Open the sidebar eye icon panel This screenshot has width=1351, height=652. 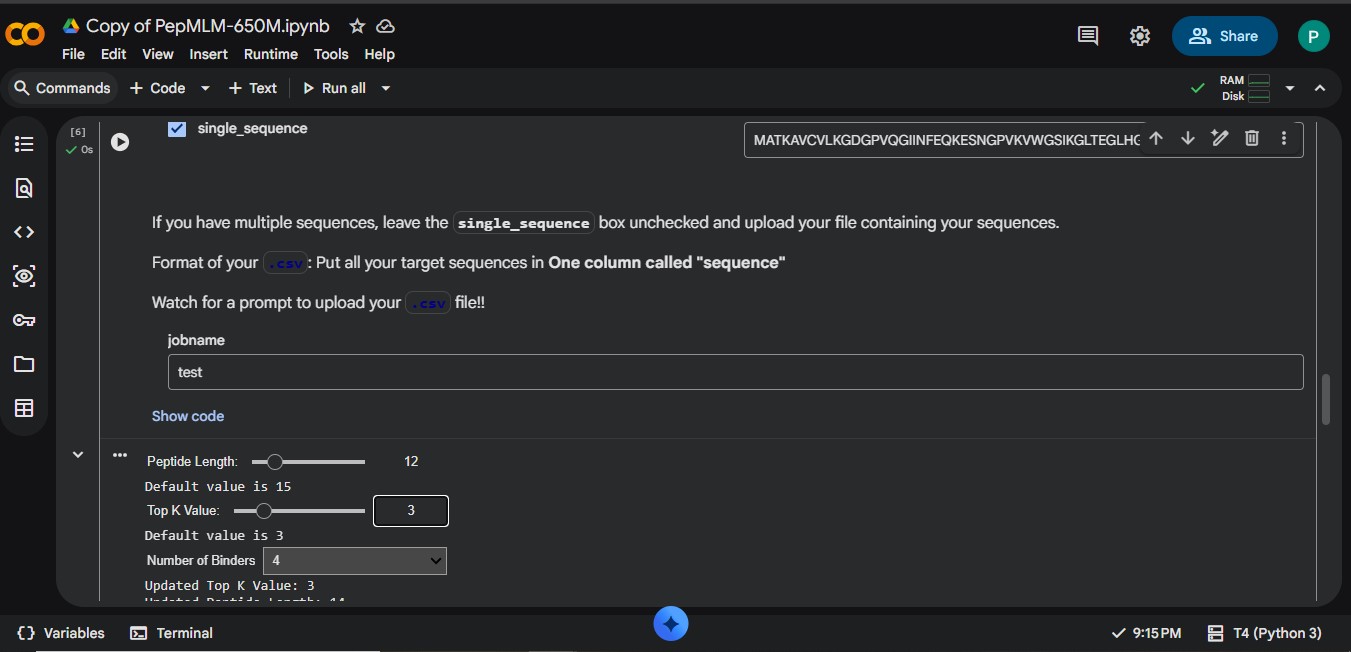24,276
